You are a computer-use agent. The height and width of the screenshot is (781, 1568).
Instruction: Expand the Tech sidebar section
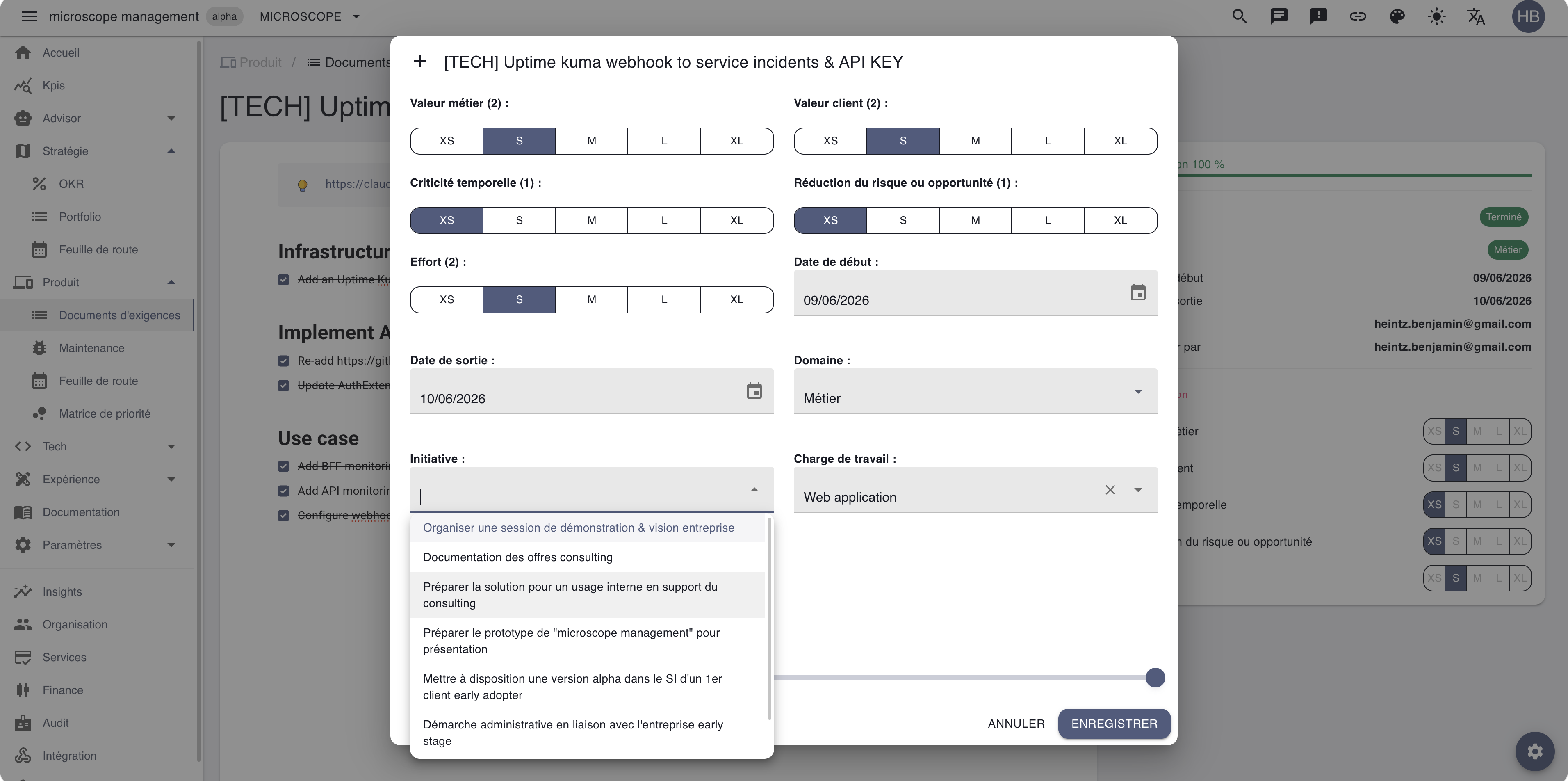tap(171, 446)
